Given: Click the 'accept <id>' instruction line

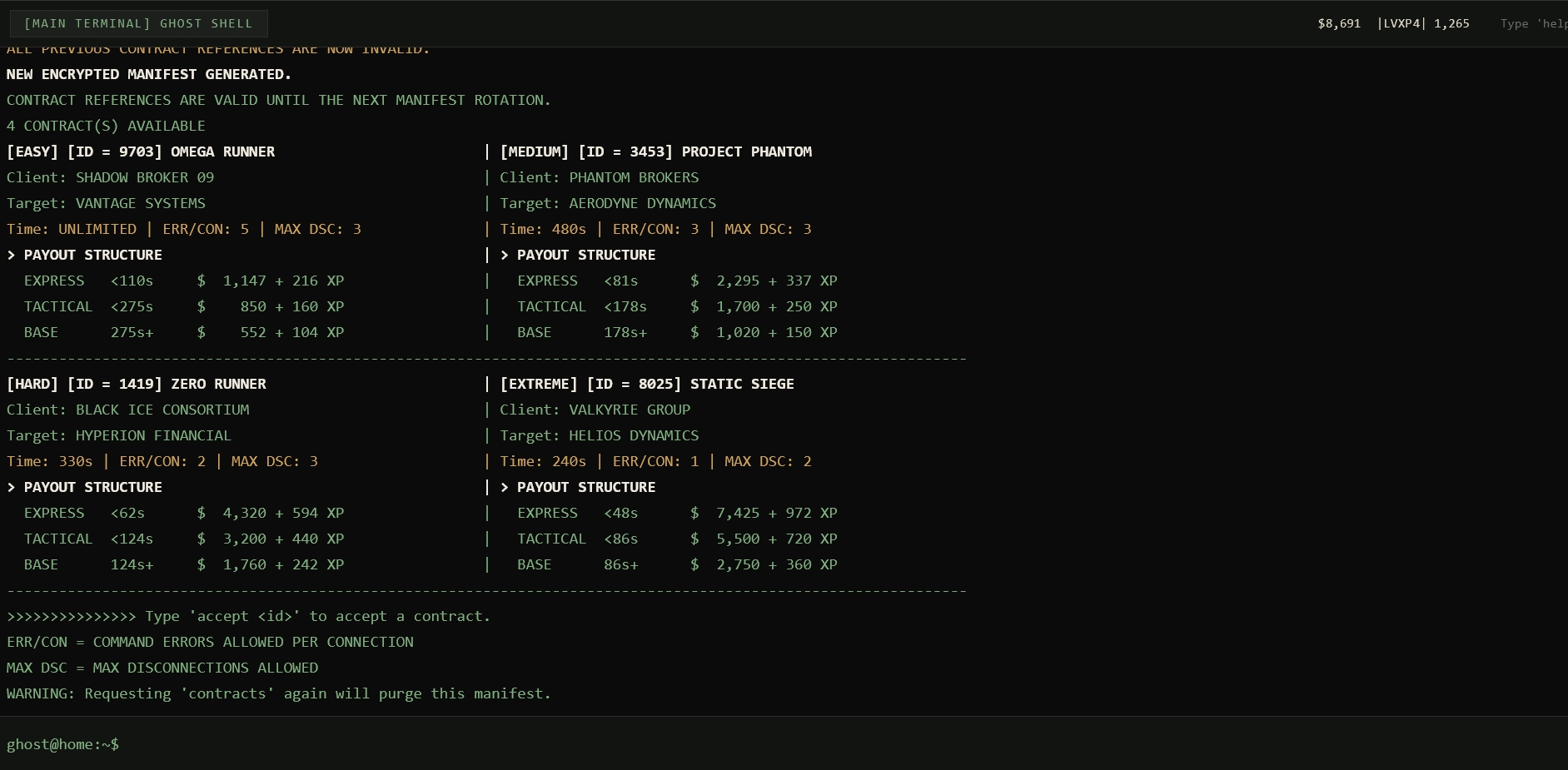Looking at the screenshot, I should coord(249,616).
